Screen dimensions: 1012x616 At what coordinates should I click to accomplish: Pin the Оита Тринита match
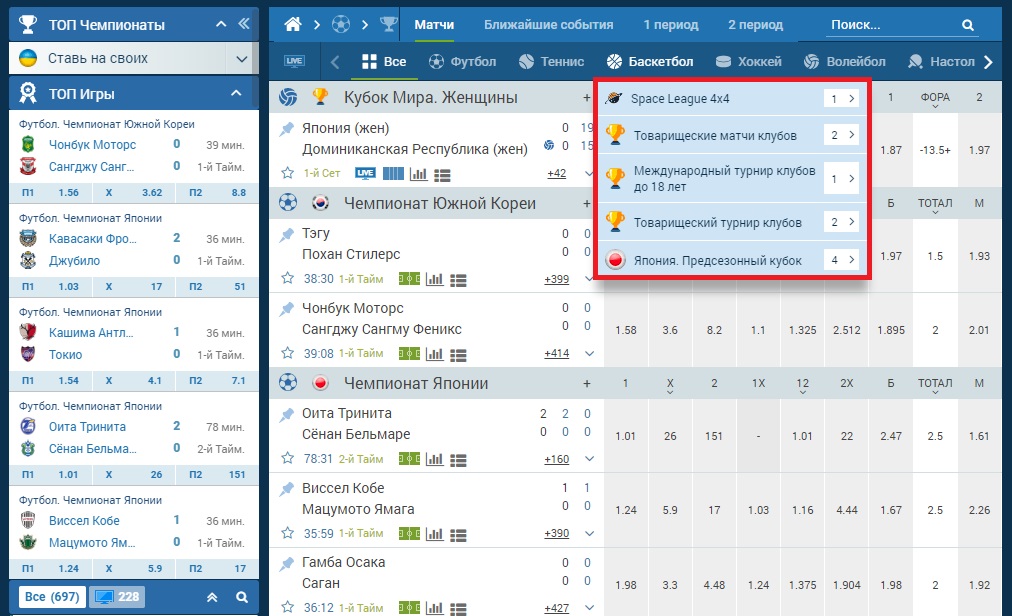[x=287, y=415]
